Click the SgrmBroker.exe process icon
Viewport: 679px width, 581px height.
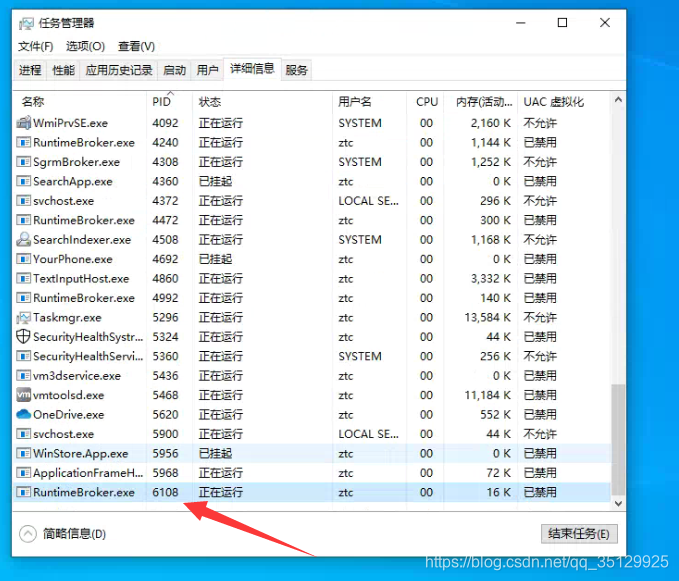23,161
